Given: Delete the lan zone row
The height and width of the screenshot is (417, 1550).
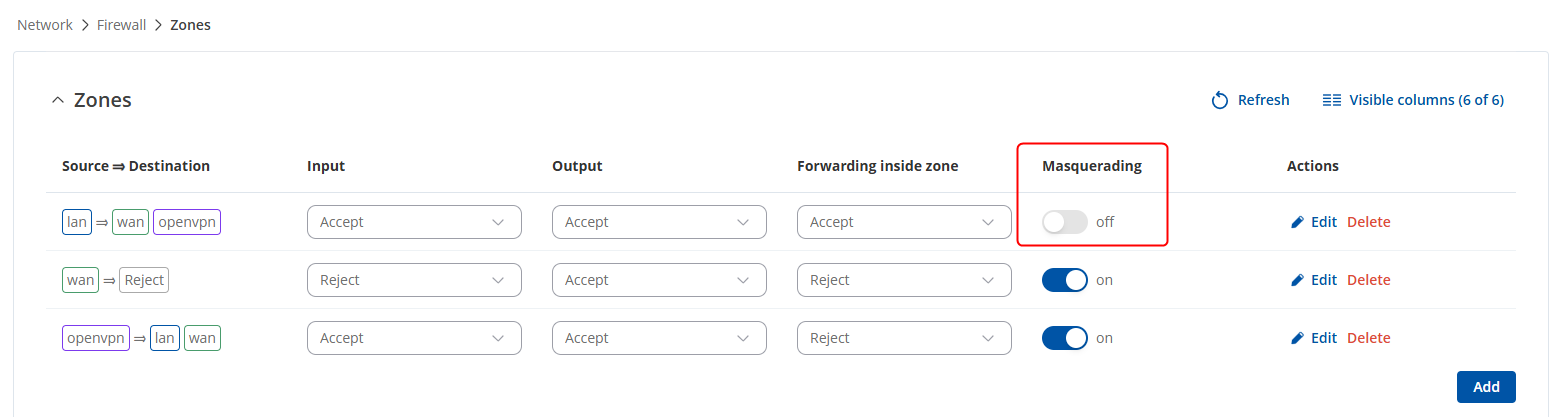Looking at the screenshot, I should 1368,222.
